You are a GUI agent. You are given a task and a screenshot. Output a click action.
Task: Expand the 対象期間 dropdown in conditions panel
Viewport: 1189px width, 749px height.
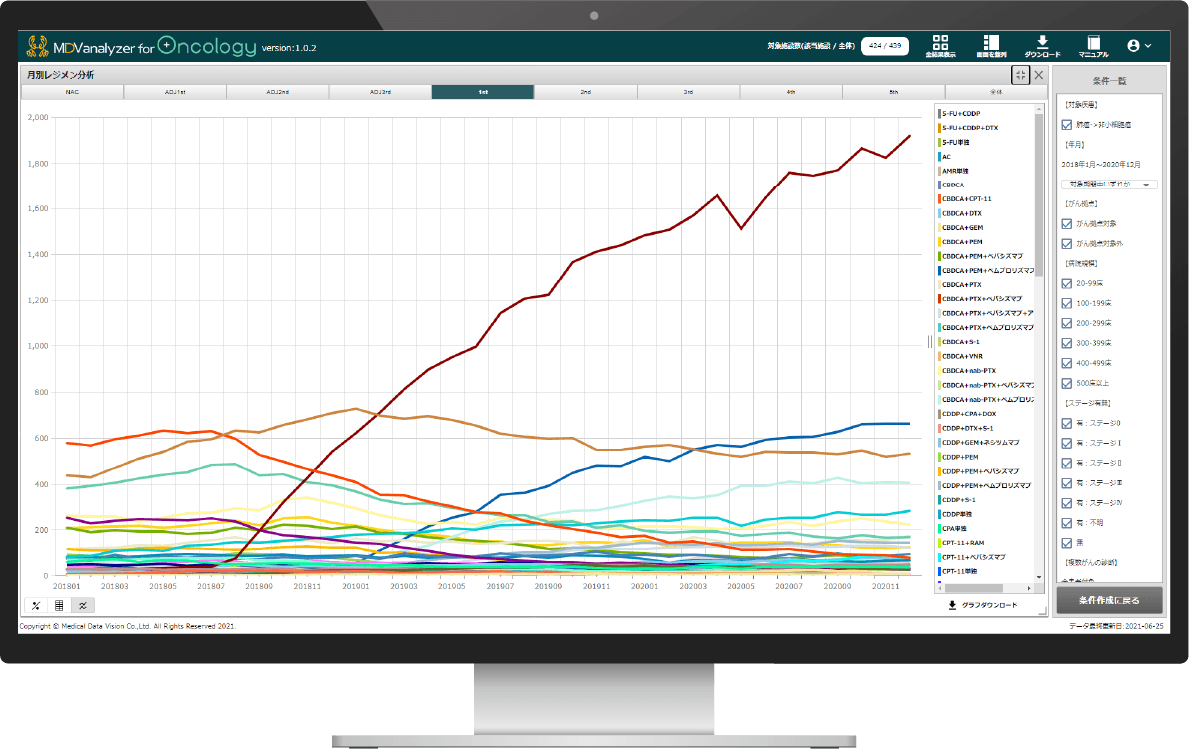pos(1109,184)
